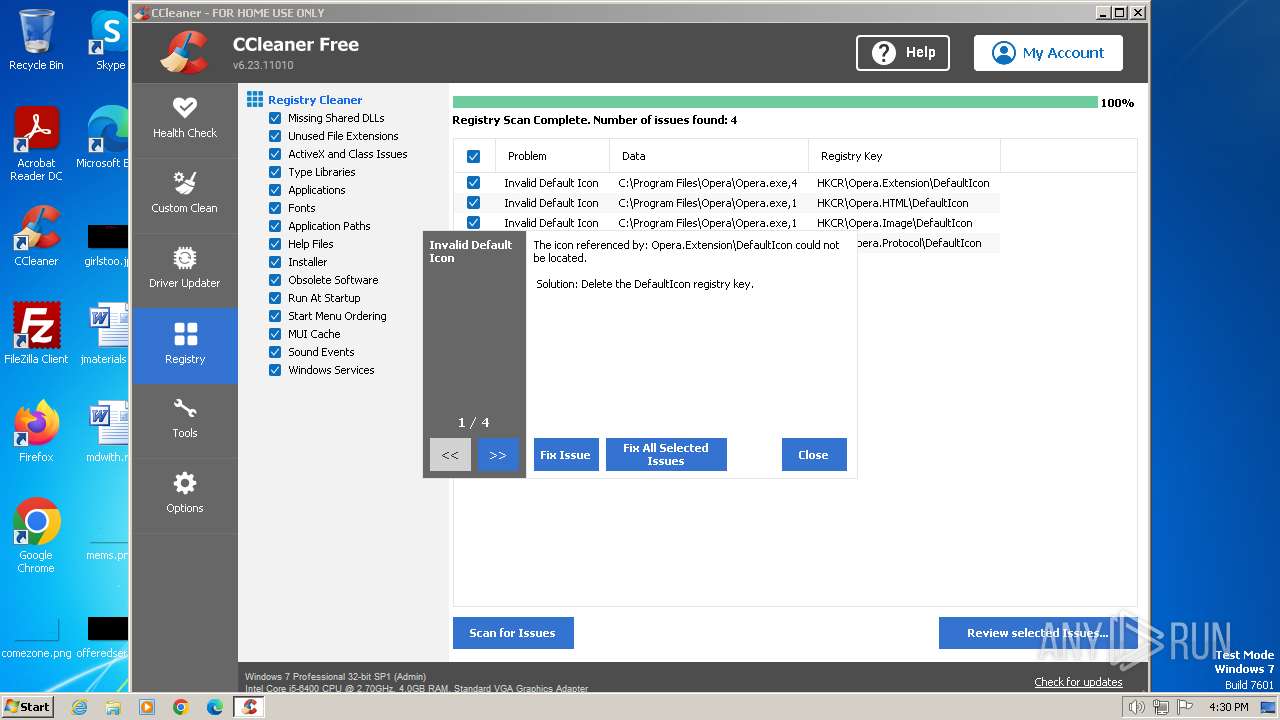
Task: Click the volume tray icon
Action: point(1137,707)
